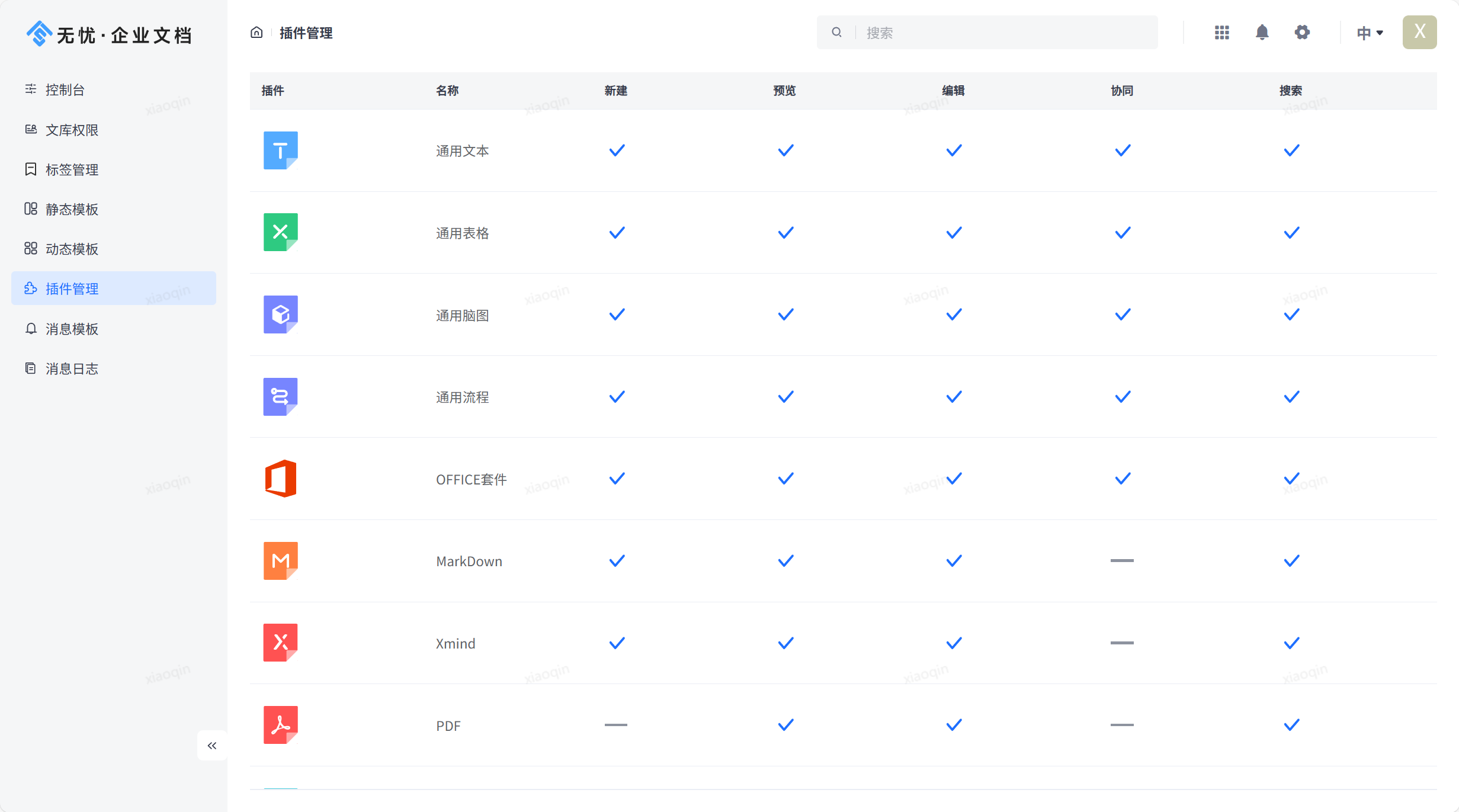Click the 文库权限 sidebar icon

click(x=31, y=130)
